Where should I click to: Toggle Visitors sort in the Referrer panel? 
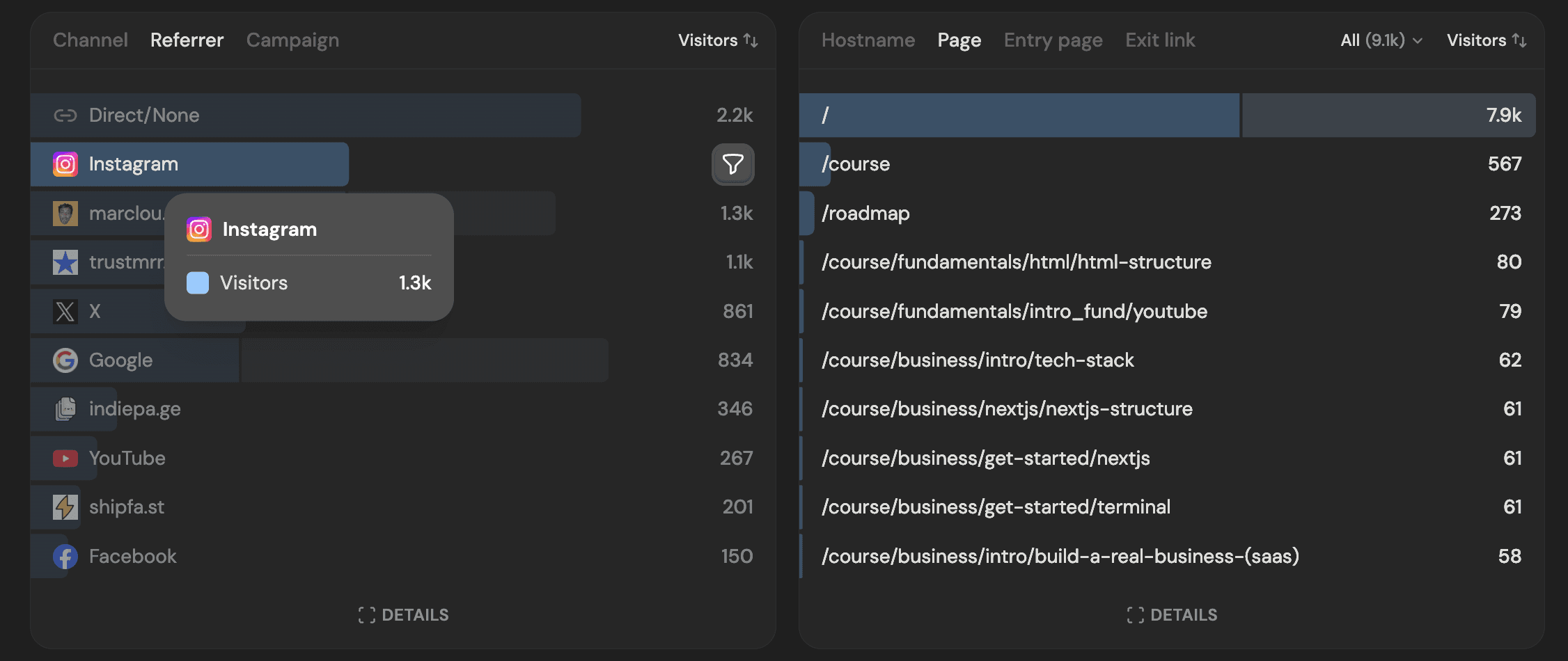pyautogui.click(x=718, y=40)
